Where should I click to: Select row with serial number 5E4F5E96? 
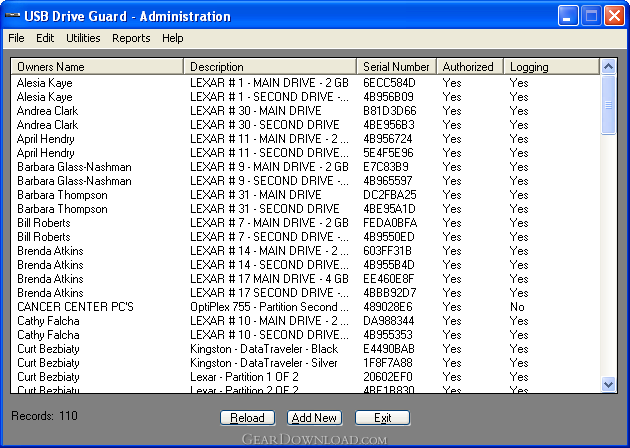coord(305,153)
